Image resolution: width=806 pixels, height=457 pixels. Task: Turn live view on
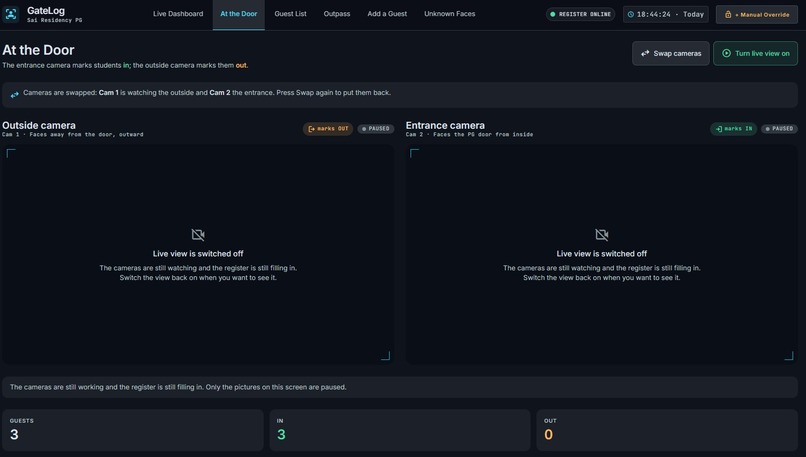click(755, 53)
